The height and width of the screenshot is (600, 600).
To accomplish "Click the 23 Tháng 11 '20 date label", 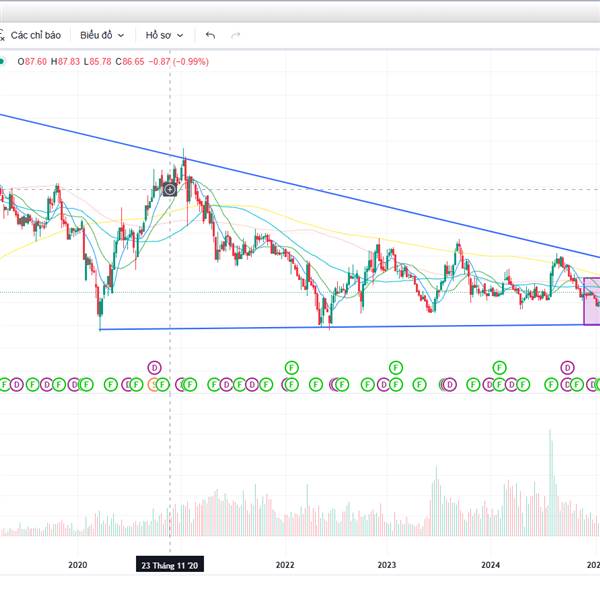I will pos(170,565).
